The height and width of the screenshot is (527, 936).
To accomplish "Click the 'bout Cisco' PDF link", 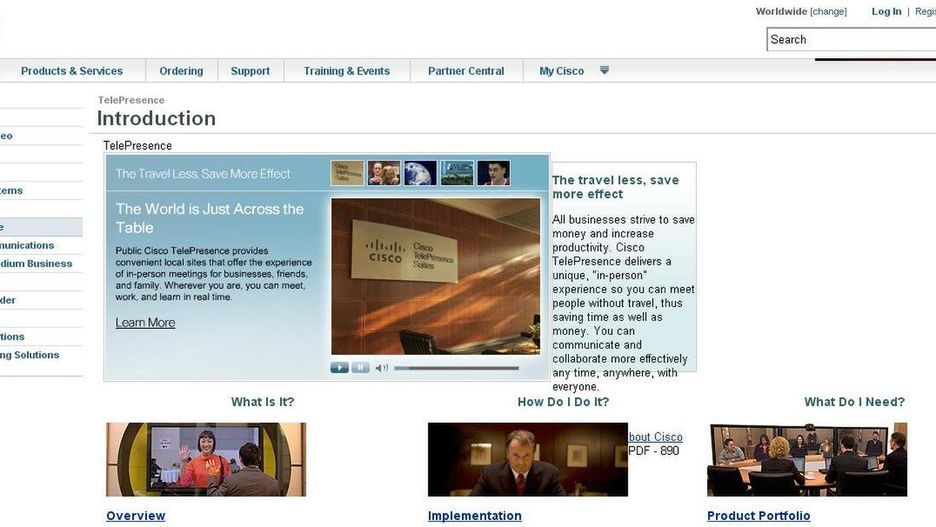I will [655, 437].
